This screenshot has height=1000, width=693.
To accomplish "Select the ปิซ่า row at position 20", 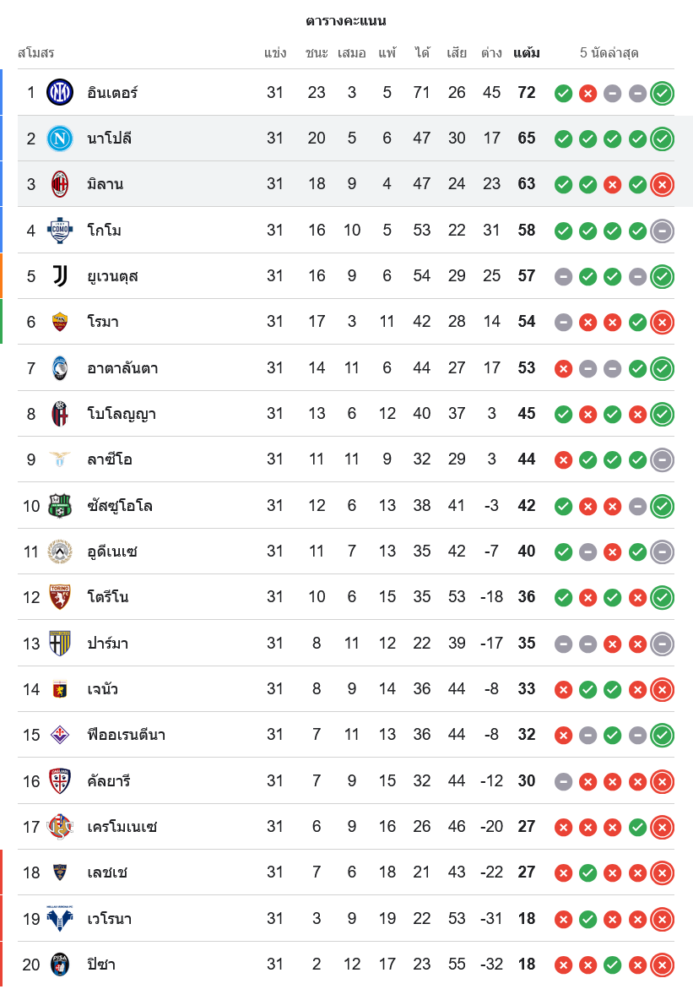I will [346, 965].
